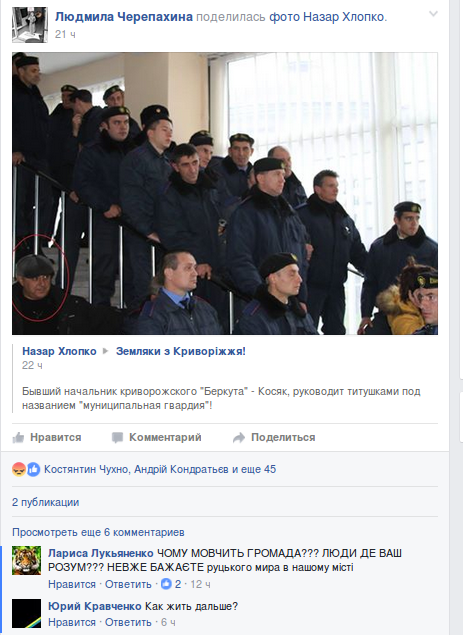The image size is (463, 635).
Task: Visit Назар Хлопко's profile link
Action: [x=59, y=351]
